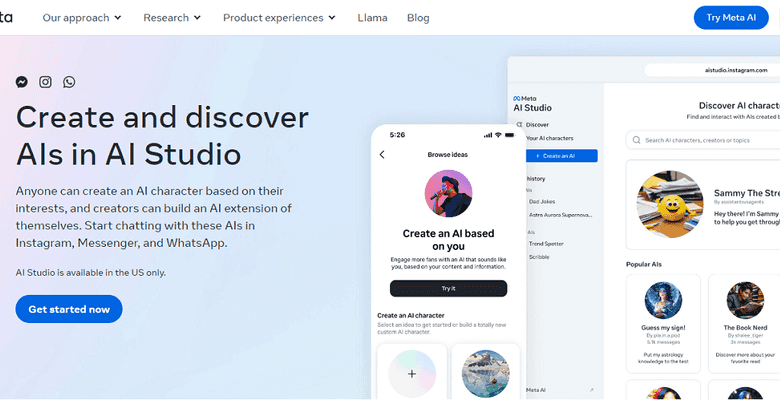Click the Instagram icon above the headline
780x400 pixels.
tap(45, 82)
